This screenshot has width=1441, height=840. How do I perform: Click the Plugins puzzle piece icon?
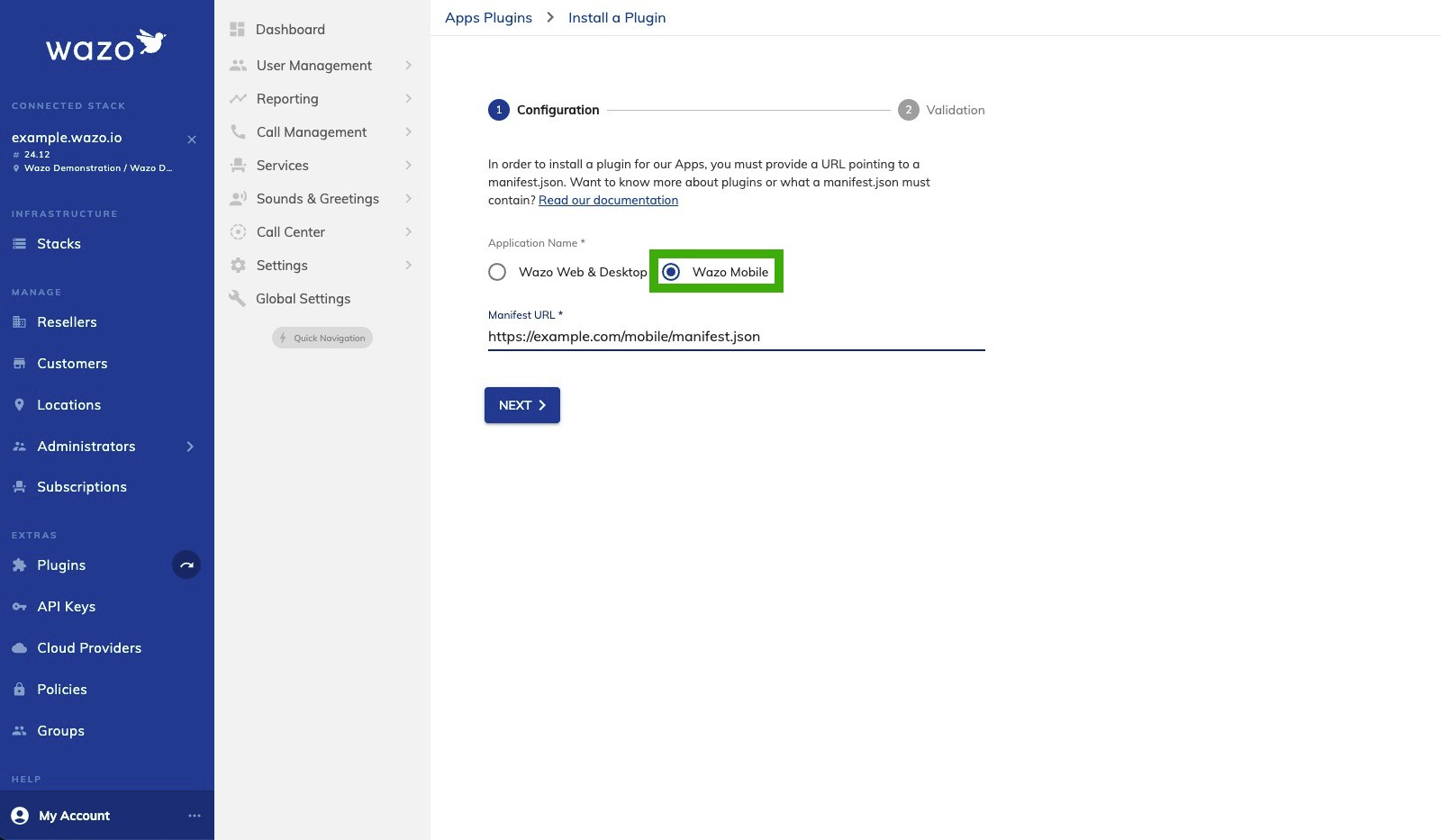pyautogui.click(x=19, y=565)
